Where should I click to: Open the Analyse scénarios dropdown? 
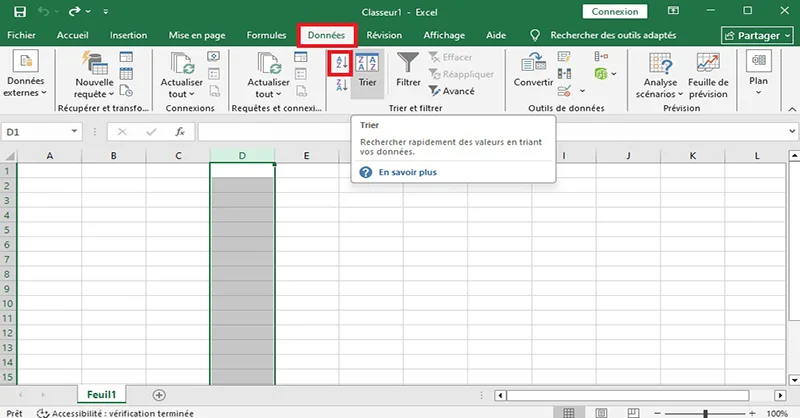click(x=660, y=75)
